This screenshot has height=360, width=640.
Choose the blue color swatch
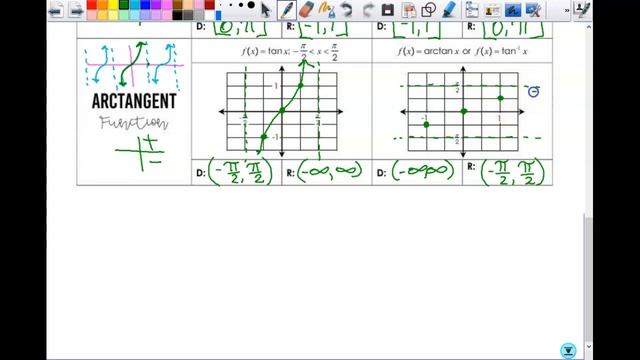[145, 4]
